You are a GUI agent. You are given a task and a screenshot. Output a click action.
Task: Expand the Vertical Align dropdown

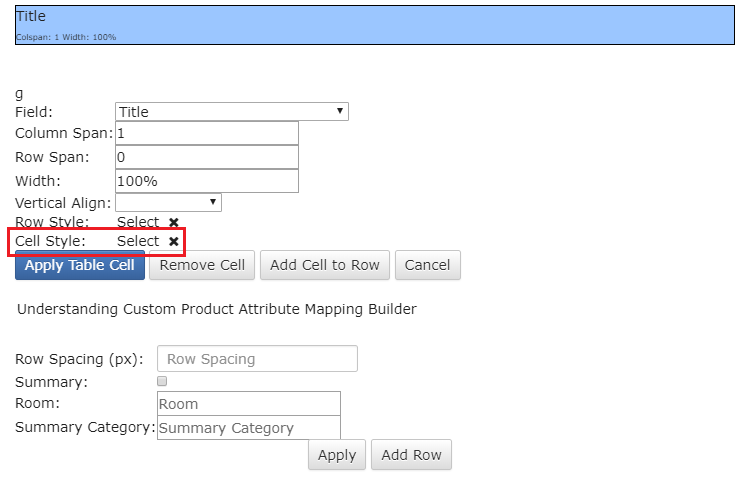pyautogui.click(x=168, y=203)
